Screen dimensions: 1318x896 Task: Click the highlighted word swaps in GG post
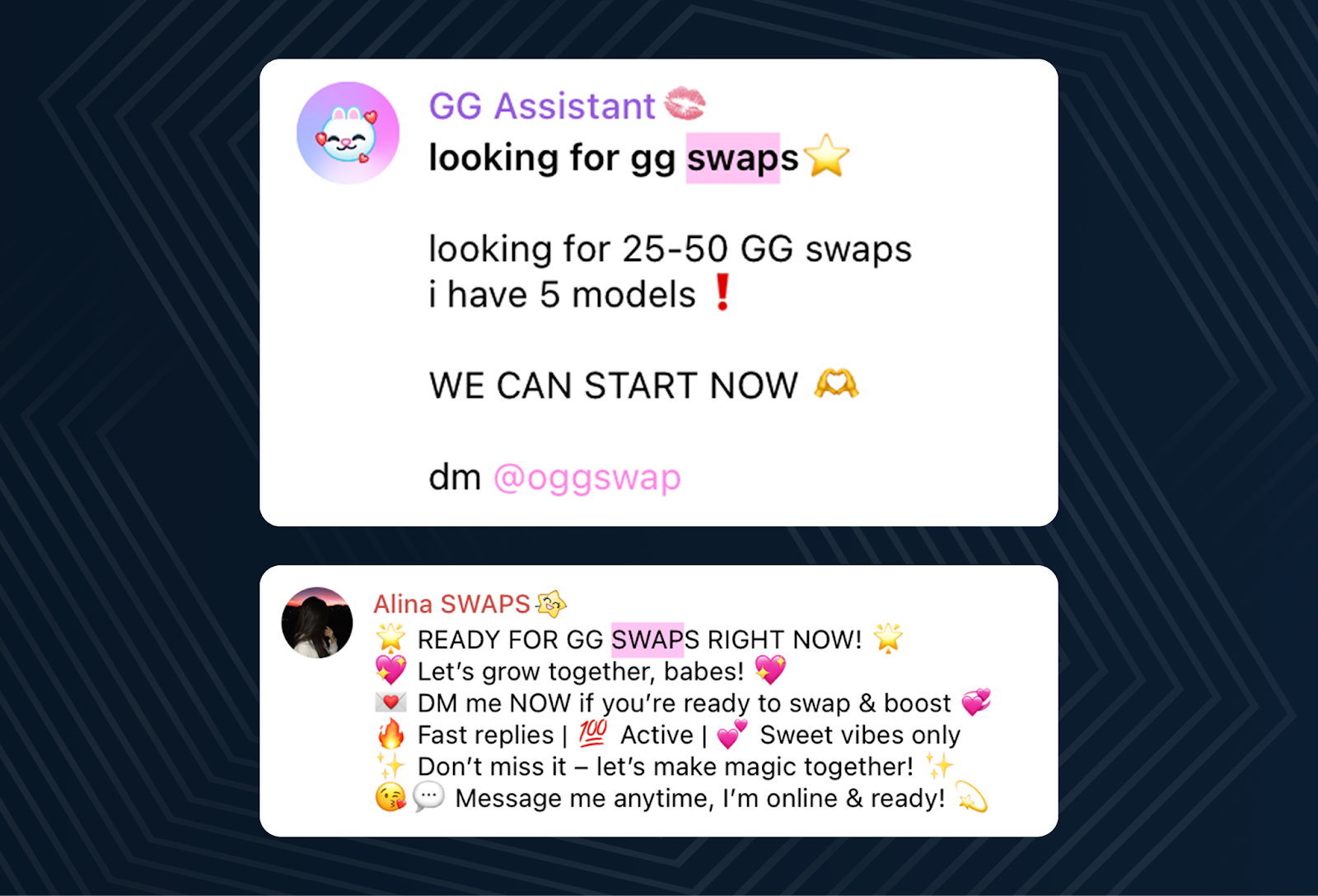pyautogui.click(x=733, y=158)
